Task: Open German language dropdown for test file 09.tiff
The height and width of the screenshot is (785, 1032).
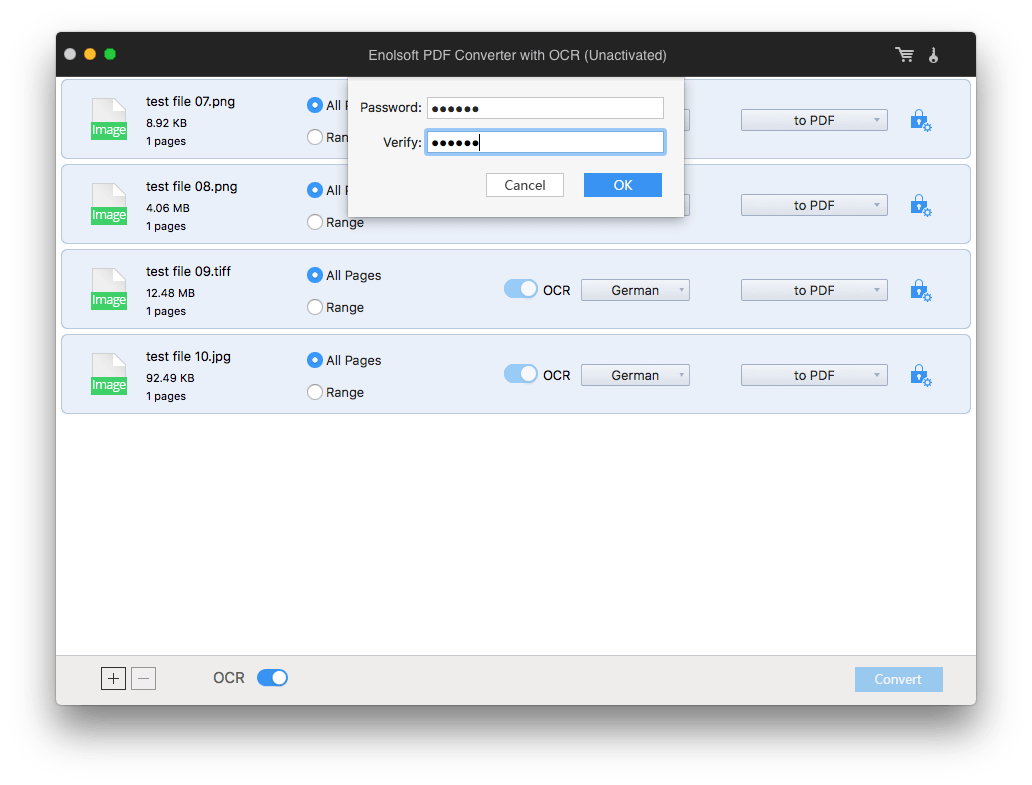Action: click(635, 290)
